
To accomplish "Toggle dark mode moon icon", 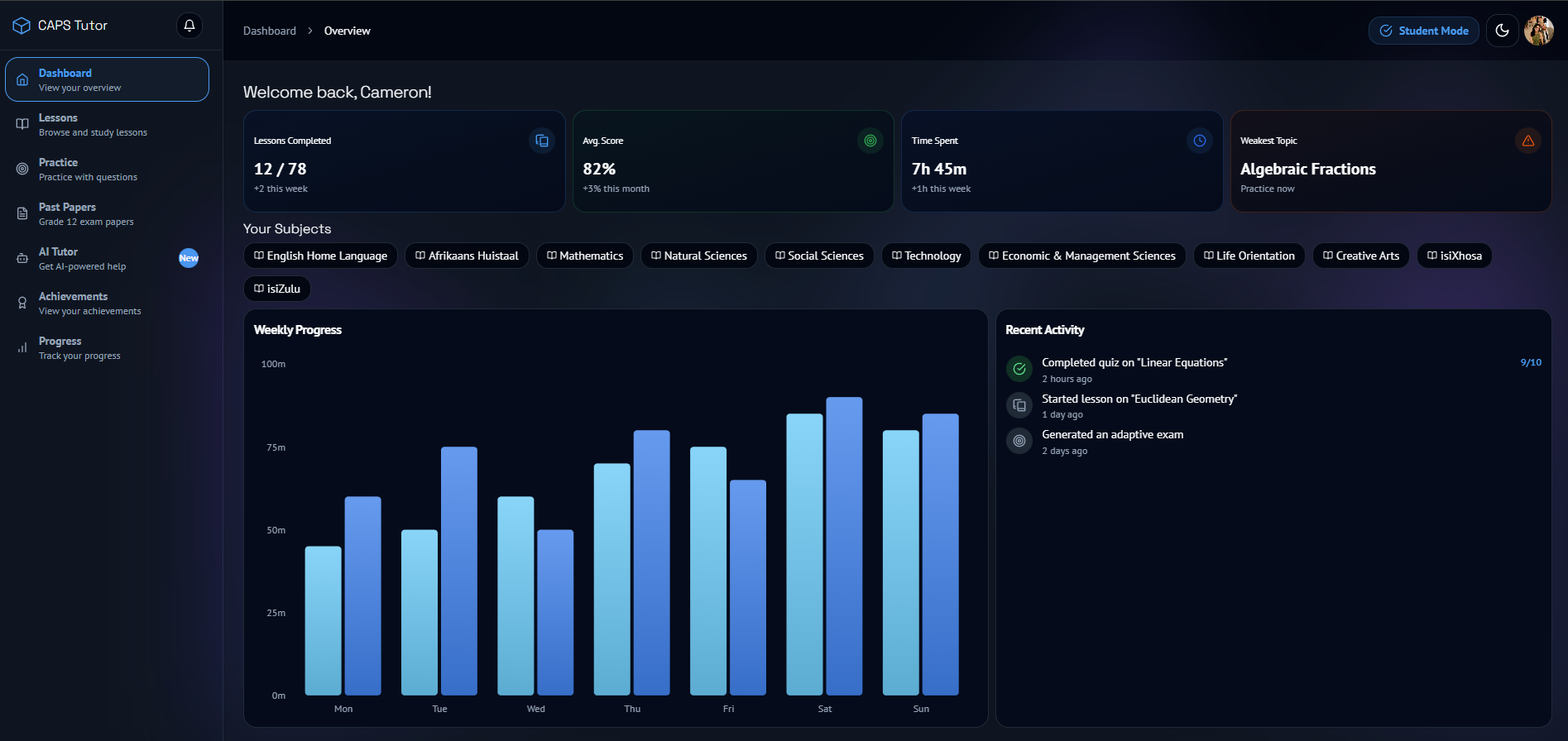I will [x=1502, y=31].
